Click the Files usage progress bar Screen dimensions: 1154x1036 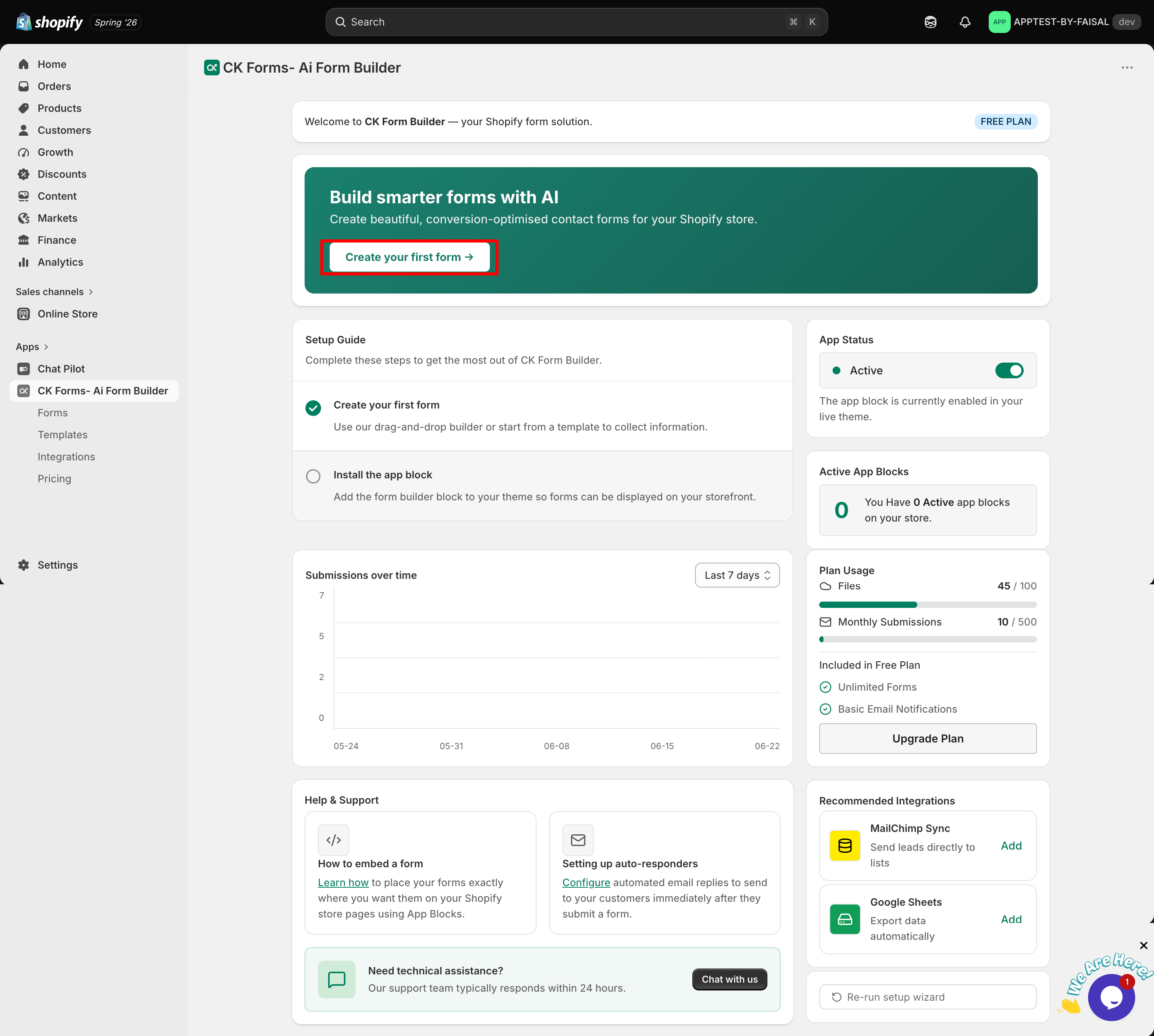[x=928, y=604]
